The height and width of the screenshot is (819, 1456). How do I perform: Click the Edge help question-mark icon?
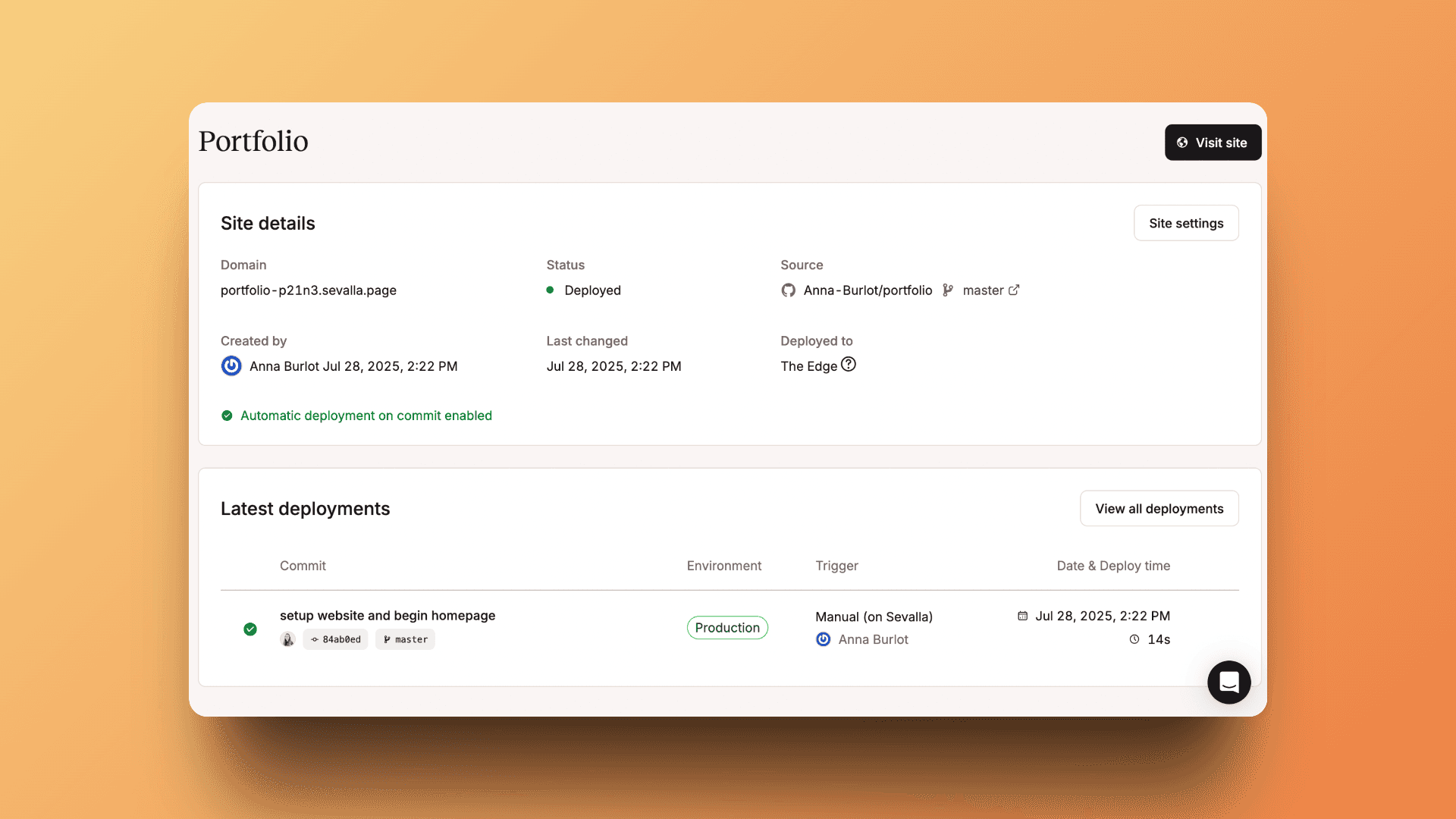point(849,365)
